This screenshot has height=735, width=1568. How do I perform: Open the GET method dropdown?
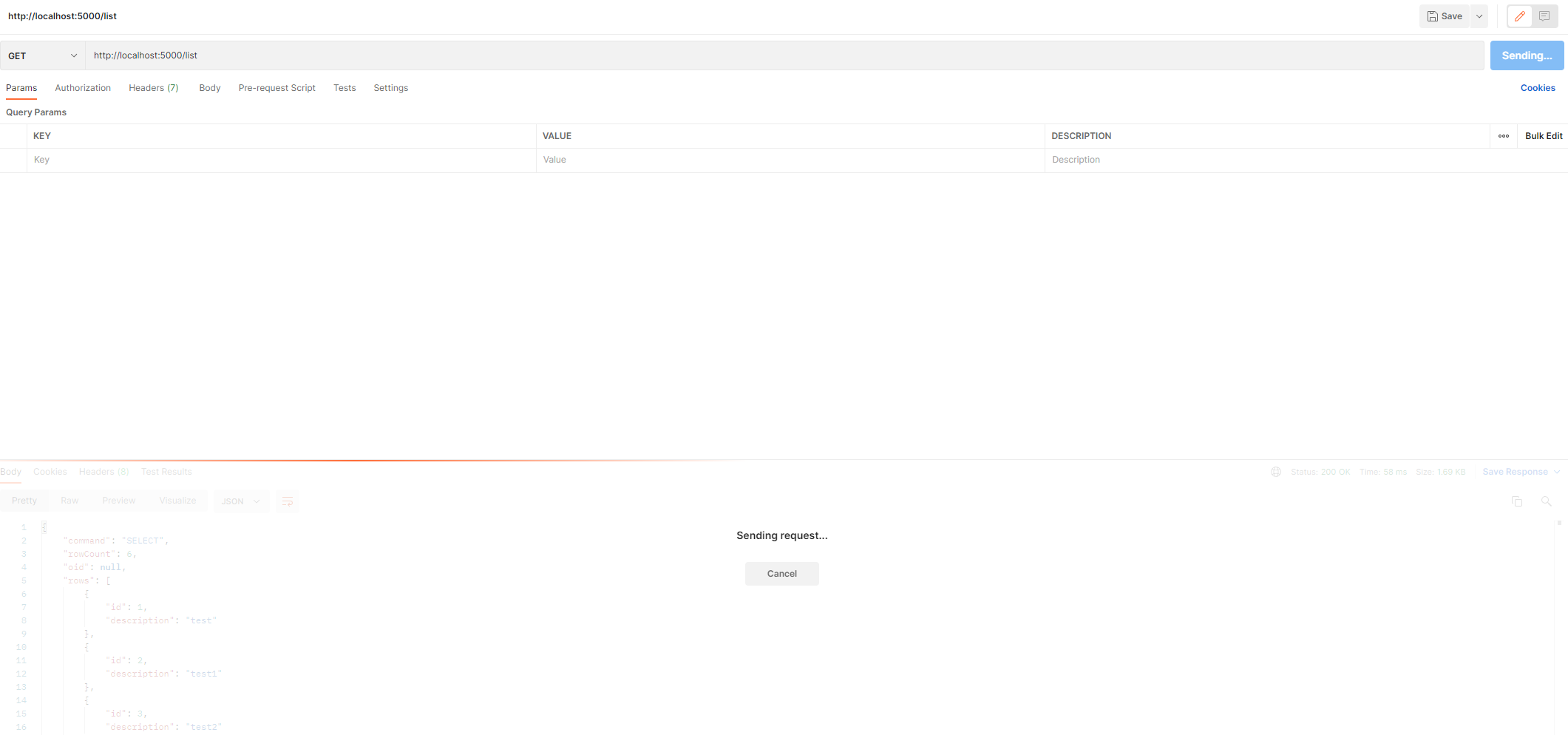[x=43, y=55]
